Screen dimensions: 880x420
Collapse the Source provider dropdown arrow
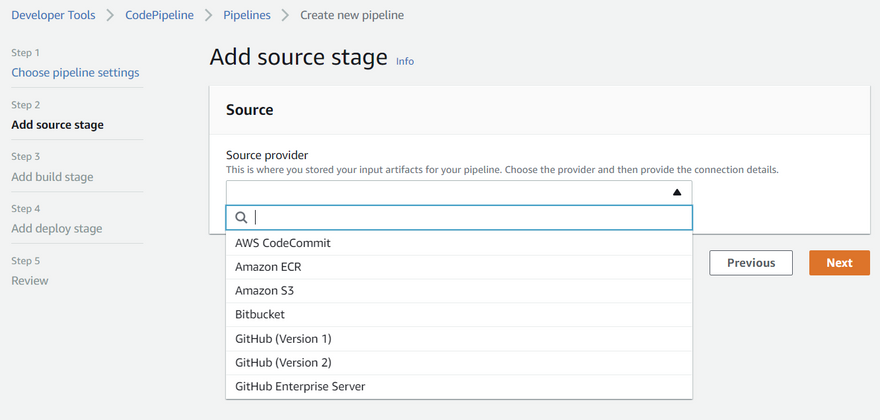pyautogui.click(x=676, y=192)
